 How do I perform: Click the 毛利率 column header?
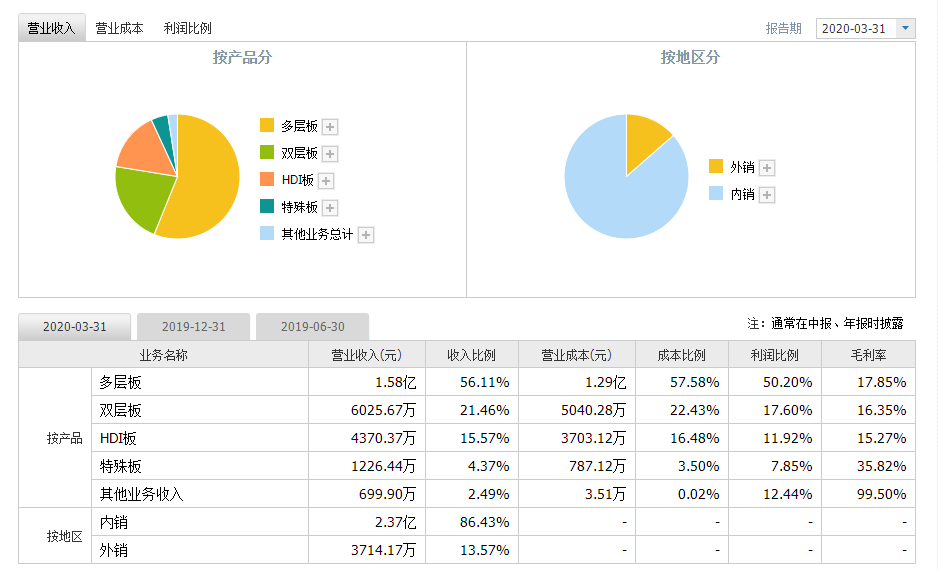[x=868, y=355]
